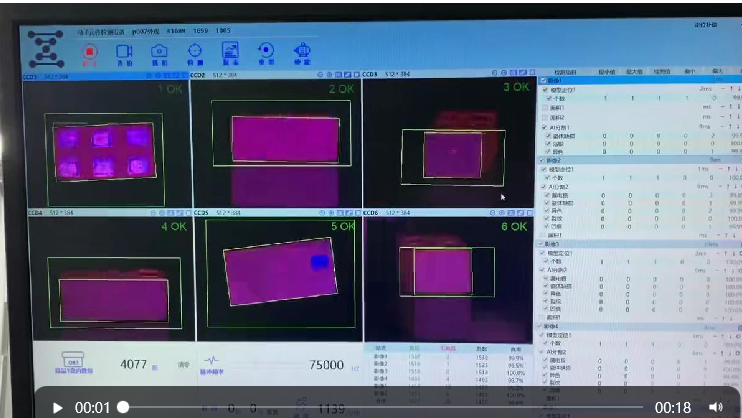
Task: Select the CCD5 camera view header
Action: coord(200,213)
